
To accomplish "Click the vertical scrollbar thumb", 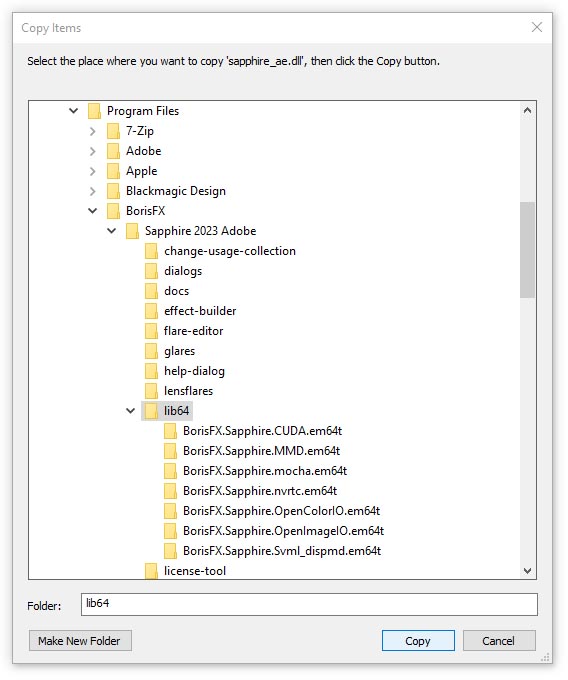I will 527,250.
